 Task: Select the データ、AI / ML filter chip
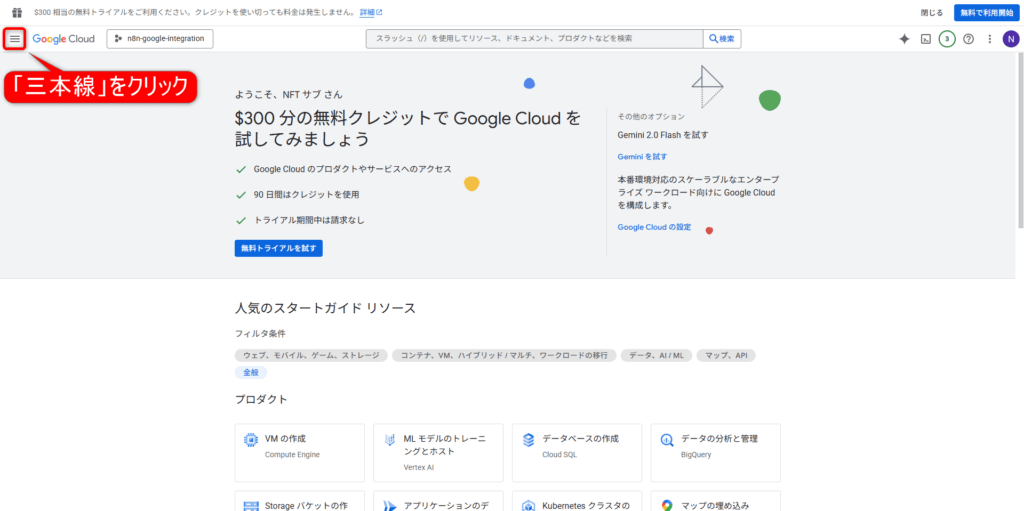656,355
